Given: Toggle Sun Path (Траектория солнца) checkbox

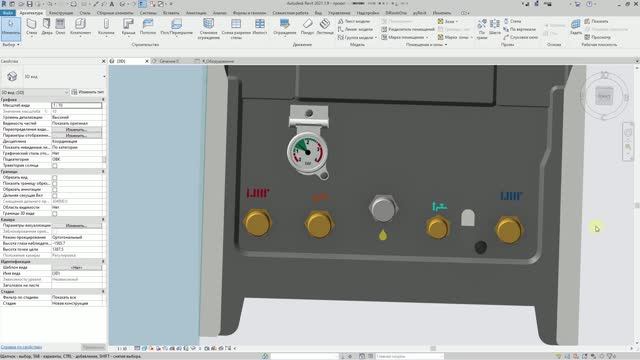Looking at the screenshot, I should point(55,166).
